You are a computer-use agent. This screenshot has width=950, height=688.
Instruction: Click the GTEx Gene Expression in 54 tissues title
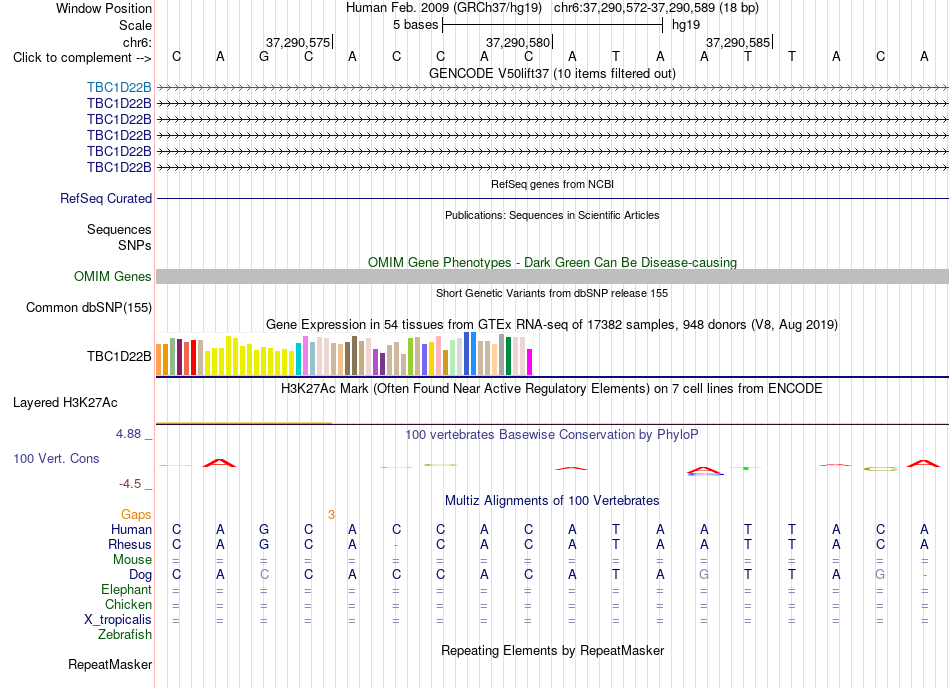pos(552,325)
